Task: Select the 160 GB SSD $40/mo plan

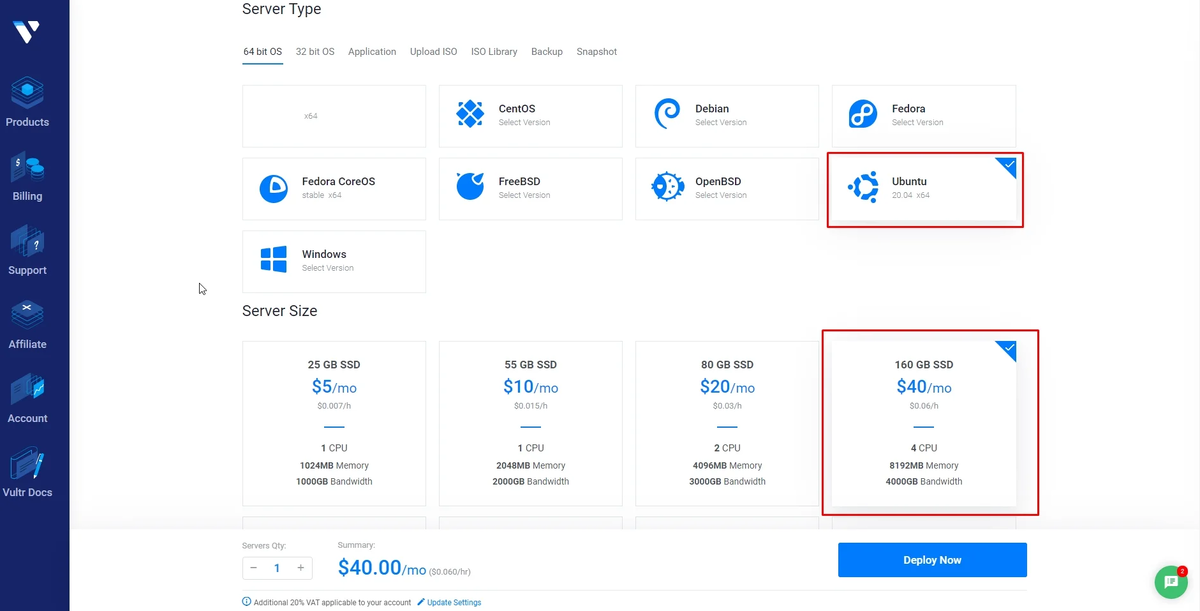Action: coord(924,423)
